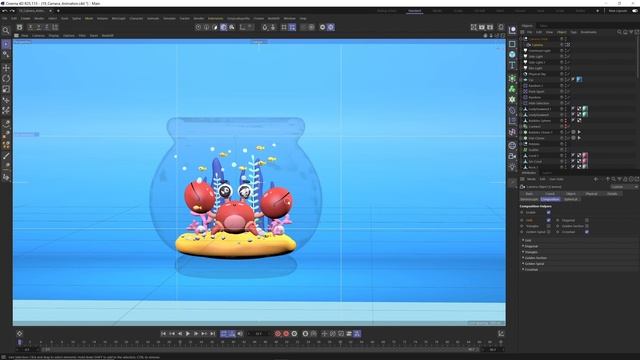Click the red Record Active Objects button
The width and height of the screenshot is (640, 360).
278,334
